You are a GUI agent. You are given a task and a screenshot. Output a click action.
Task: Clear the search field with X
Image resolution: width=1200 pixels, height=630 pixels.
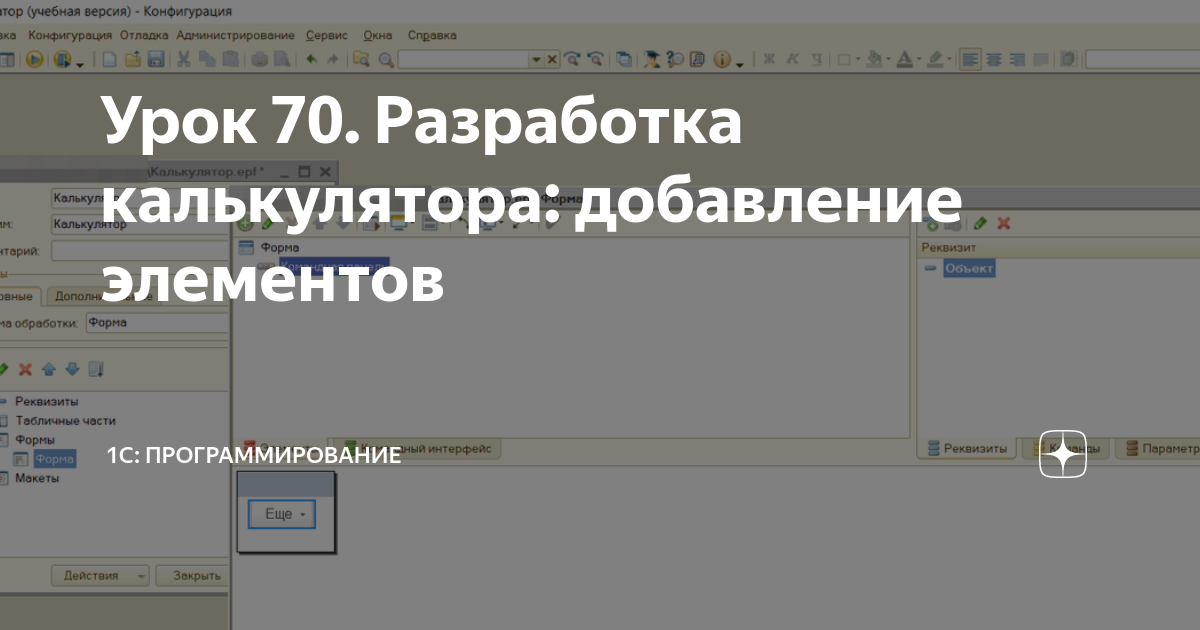pyautogui.click(x=551, y=60)
